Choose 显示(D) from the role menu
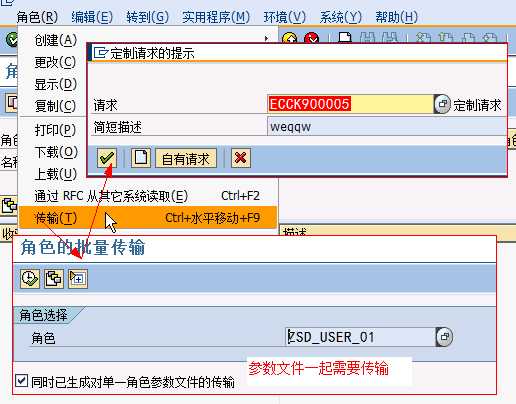Viewport: 516px width, 404px height. [x=56, y=84]
